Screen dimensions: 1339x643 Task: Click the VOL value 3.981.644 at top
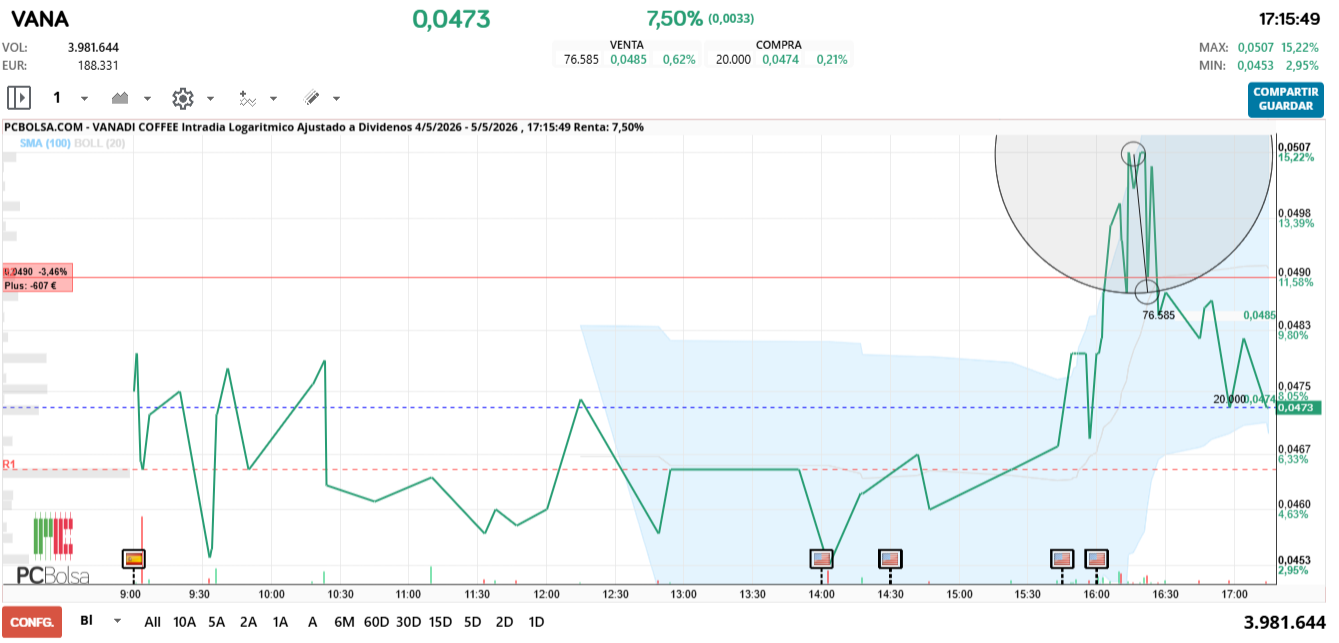(93, 47)
